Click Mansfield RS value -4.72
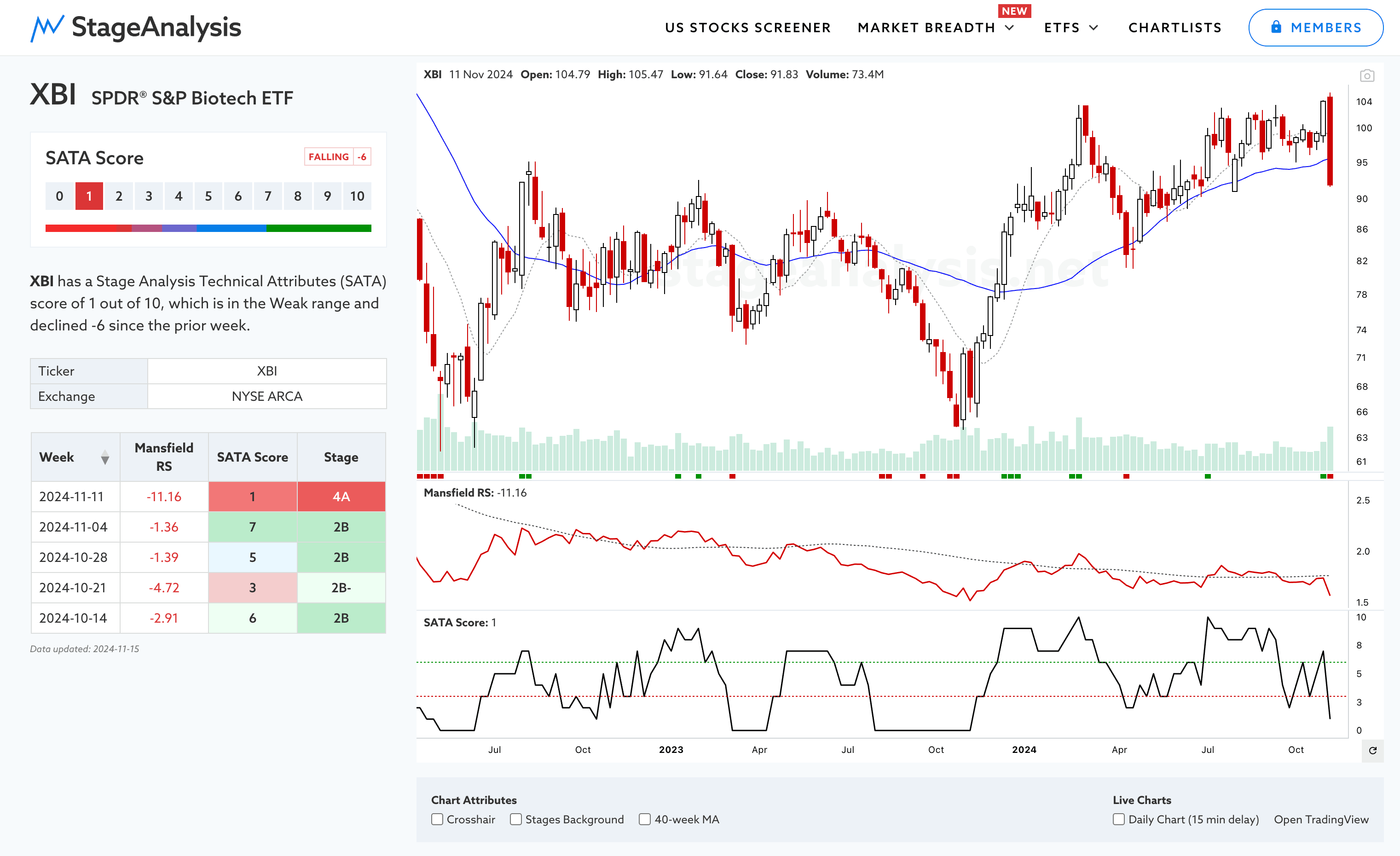Viewport: 1400px width, 856px height. click(x=164, y=588)
